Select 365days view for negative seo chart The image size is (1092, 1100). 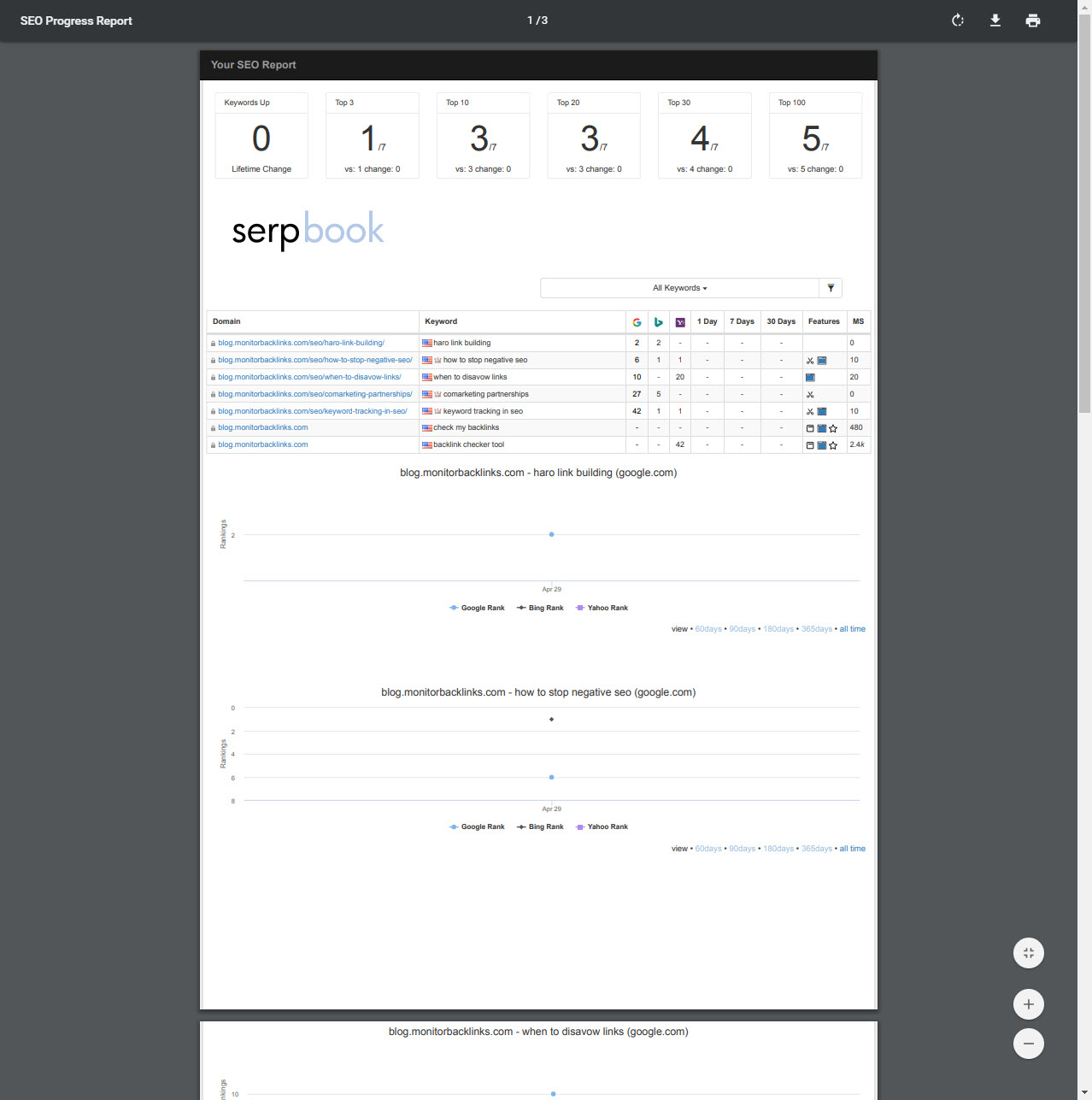pyautogui.click(x=816, y=849)
